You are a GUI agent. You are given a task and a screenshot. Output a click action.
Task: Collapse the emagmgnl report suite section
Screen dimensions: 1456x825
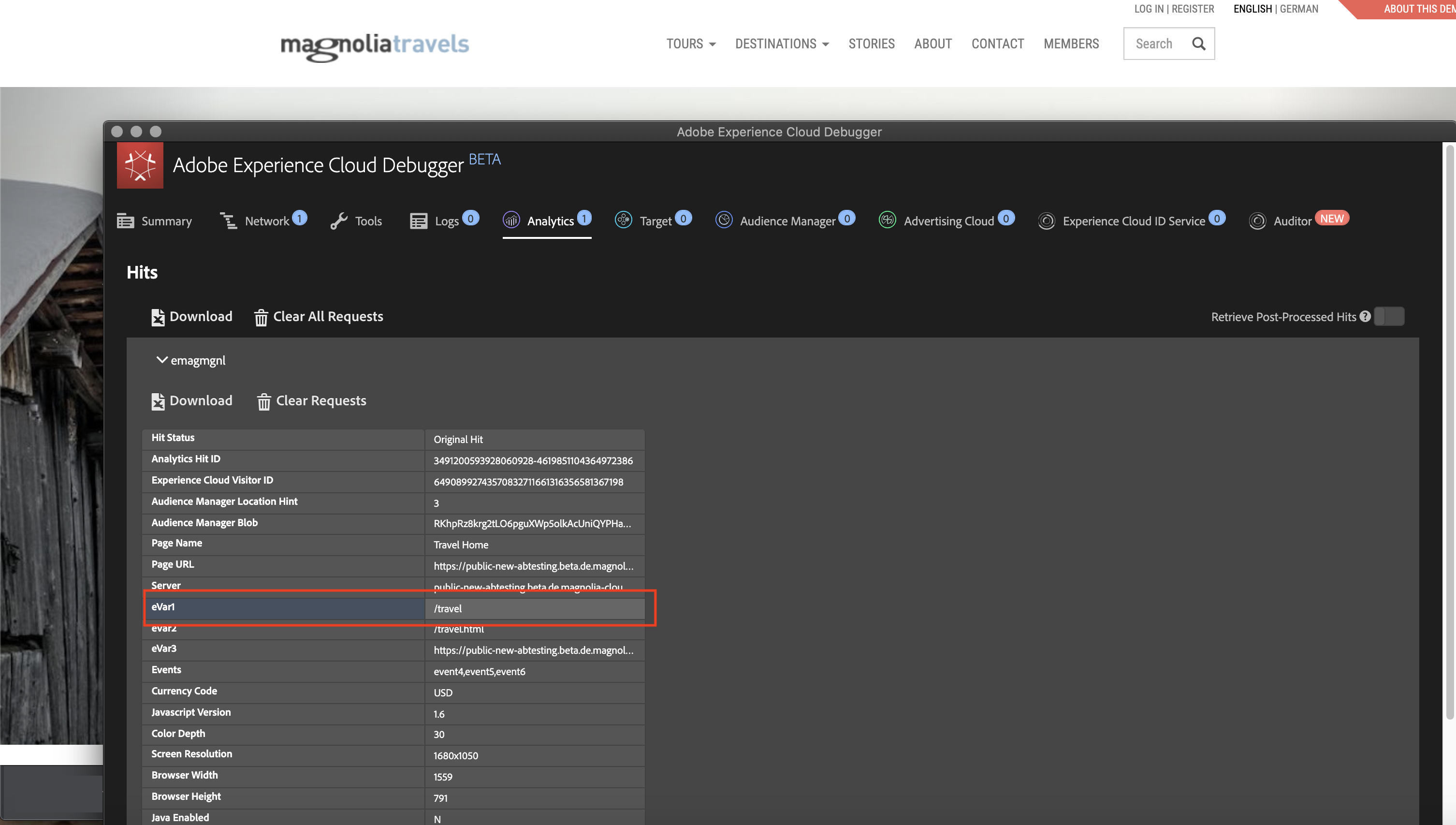click(161, 360)
